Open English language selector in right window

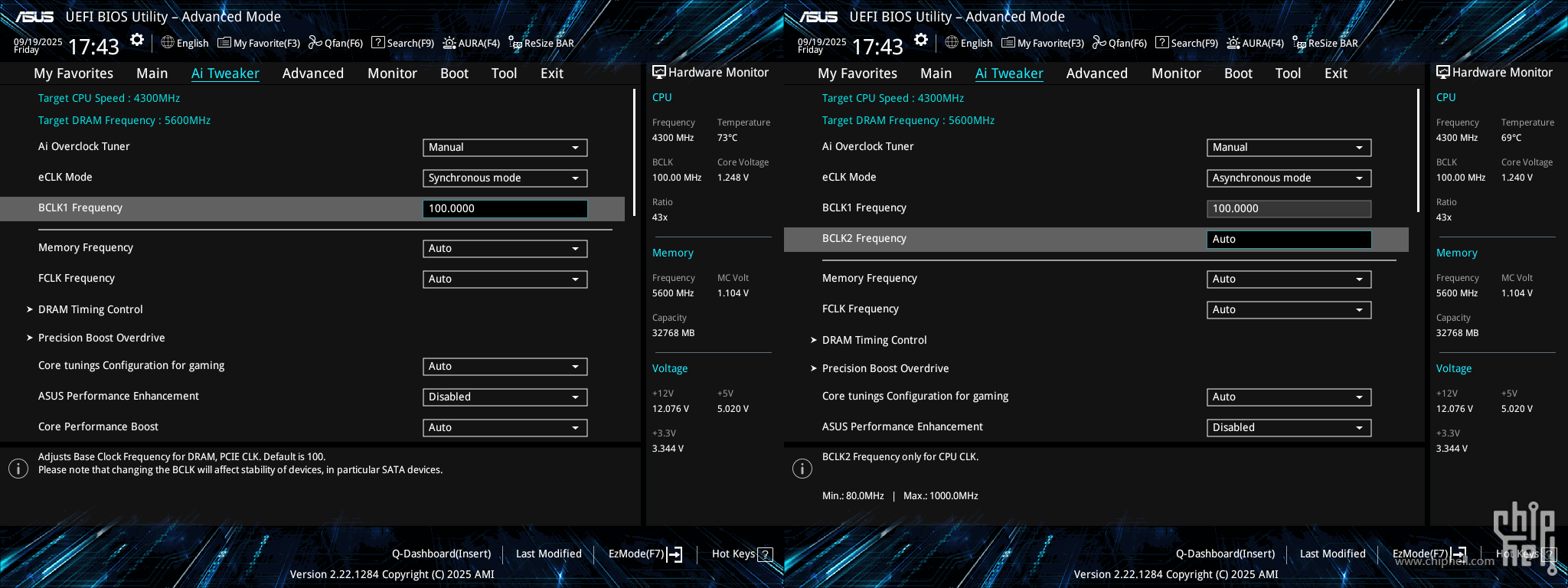coord(969,43)
